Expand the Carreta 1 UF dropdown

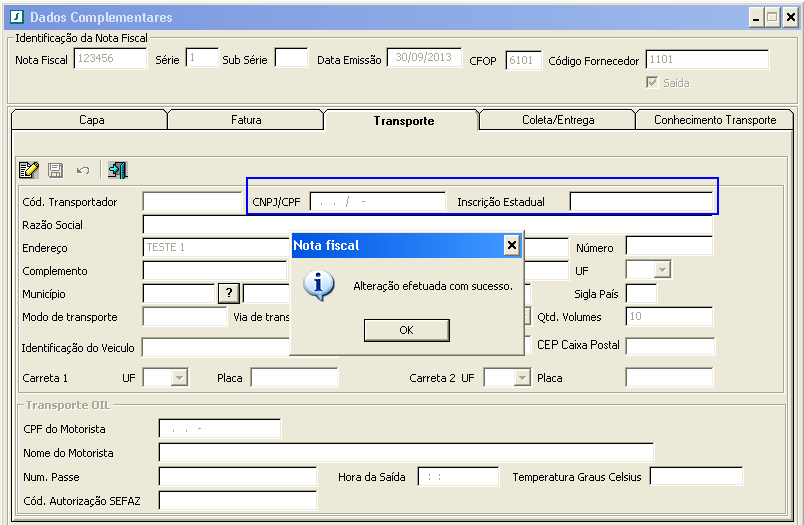click(x=178, y=378)
